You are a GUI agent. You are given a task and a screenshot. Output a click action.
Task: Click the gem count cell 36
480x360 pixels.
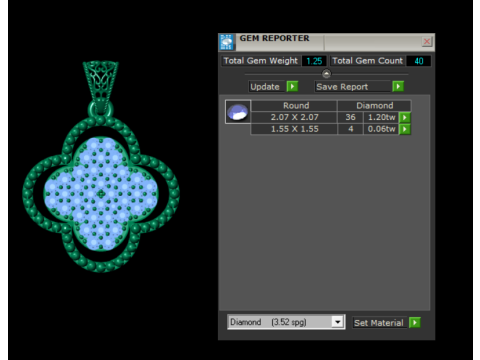[350, 117]
